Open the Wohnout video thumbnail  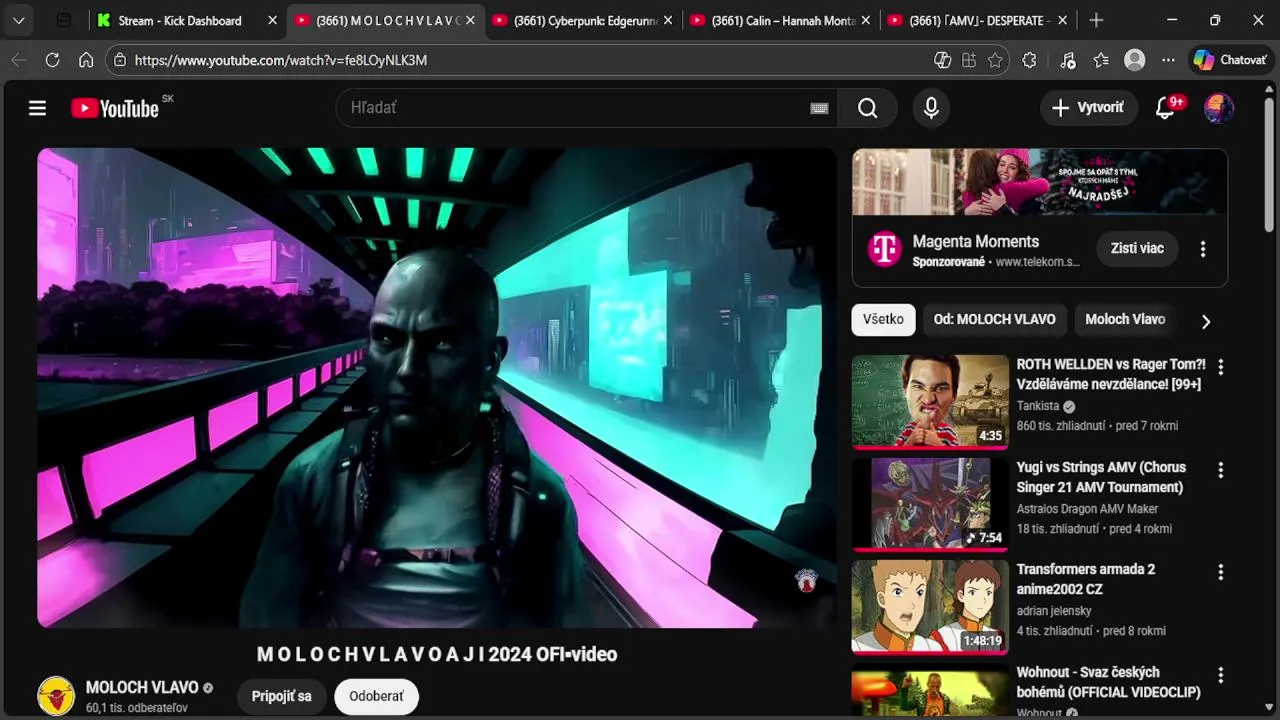930,691
